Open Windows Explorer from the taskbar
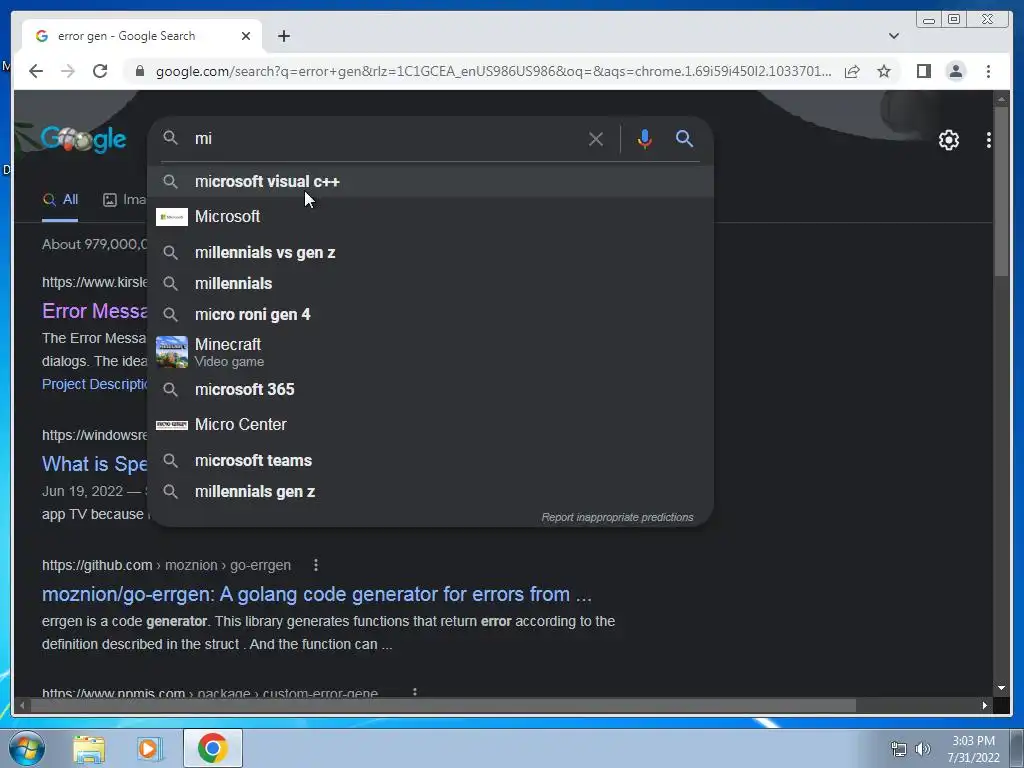Image resolution: width=1024 pixels, height=768 pixels. click(89, 748)
